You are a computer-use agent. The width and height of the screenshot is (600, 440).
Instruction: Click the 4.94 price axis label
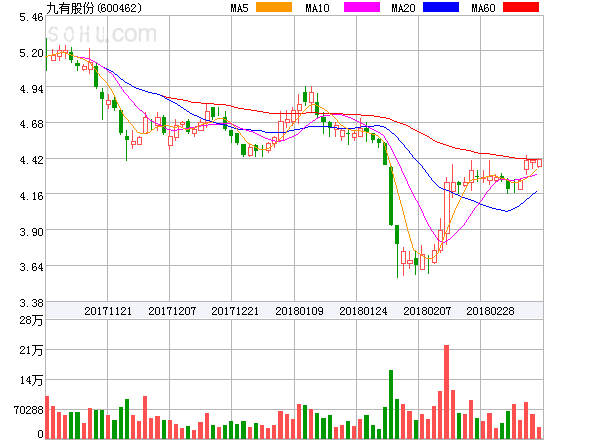coord(31,89)
